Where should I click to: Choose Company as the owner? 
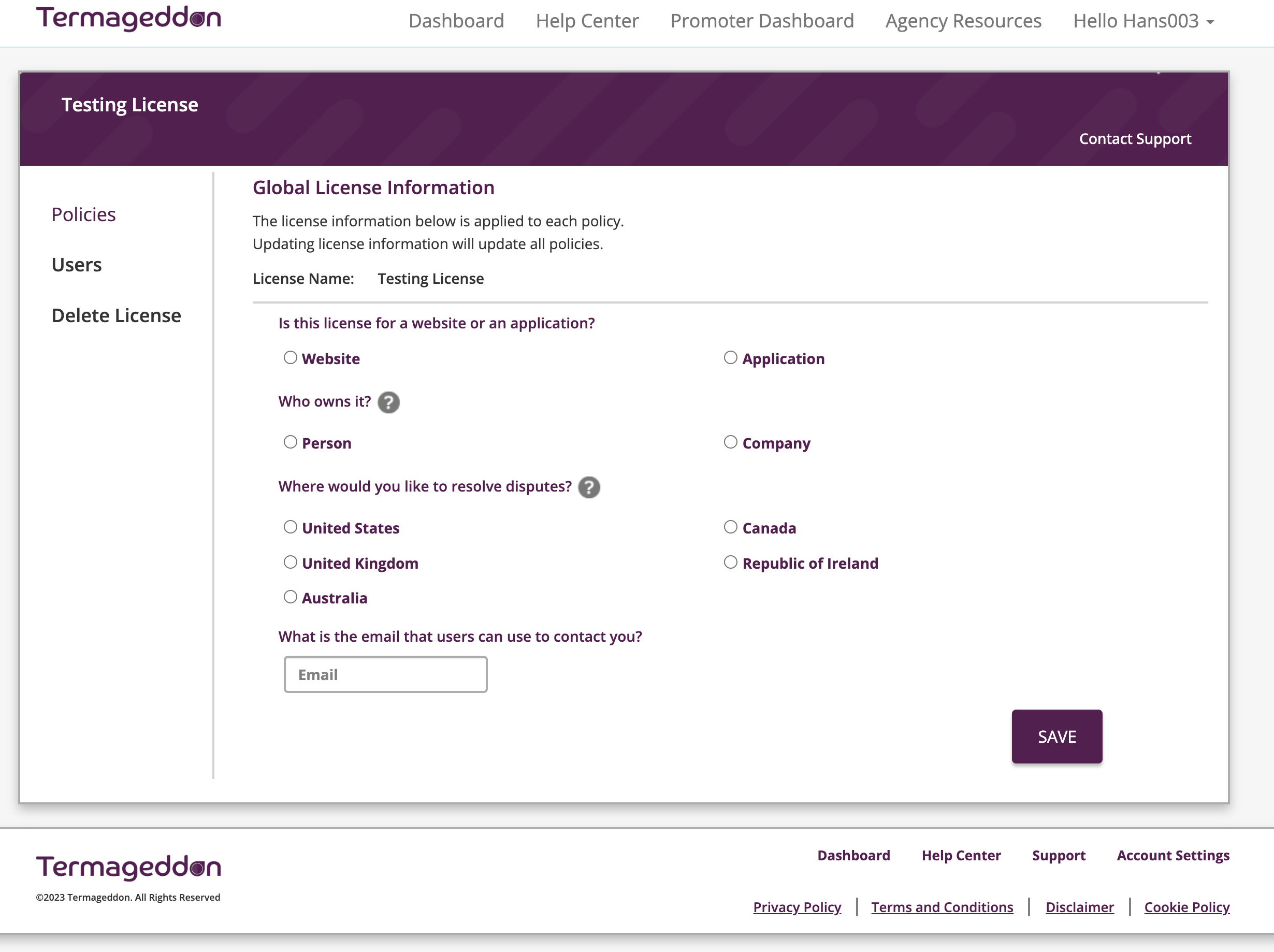pos(730,442)
